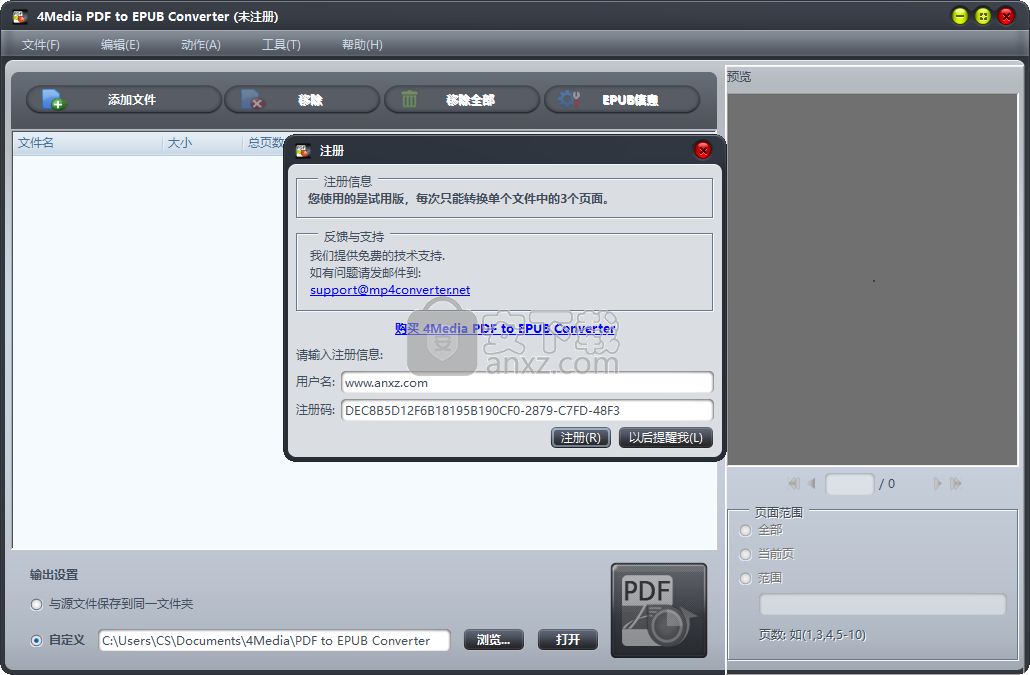Open the 工具(T) menu

click(281, 45)
